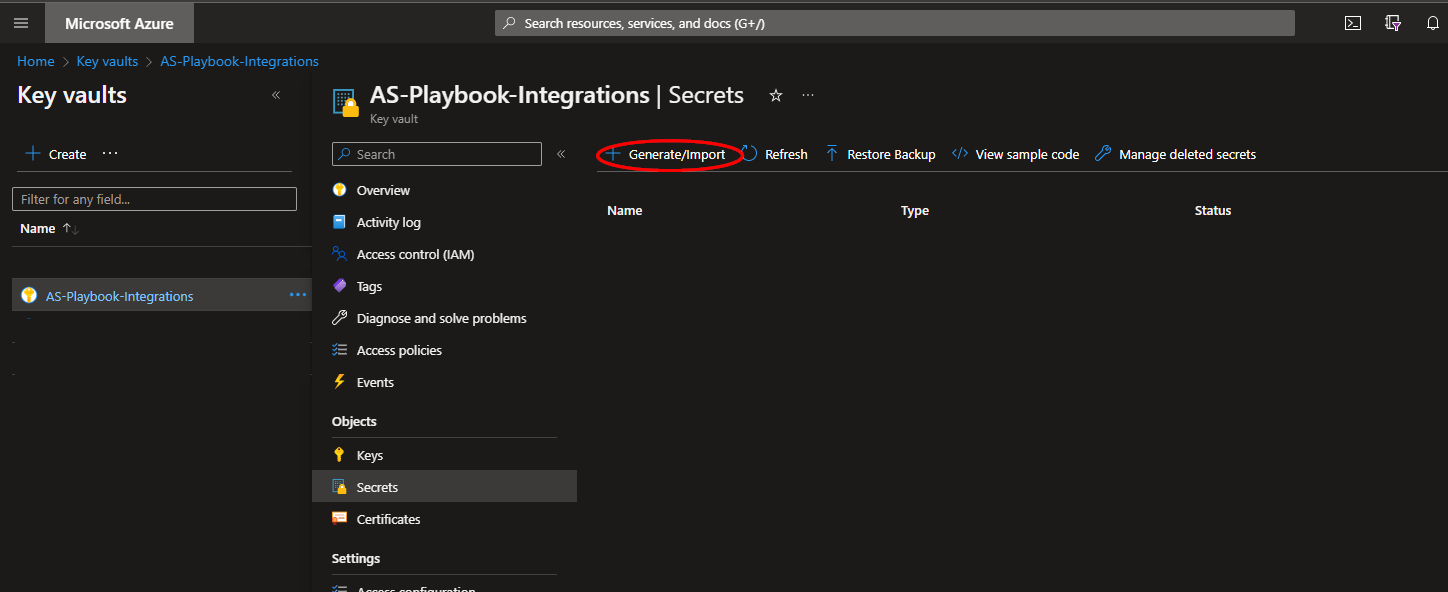The height and width of the screenshot is (592, 1448).
Task: Click the Access control people icon
Action: 340,254
